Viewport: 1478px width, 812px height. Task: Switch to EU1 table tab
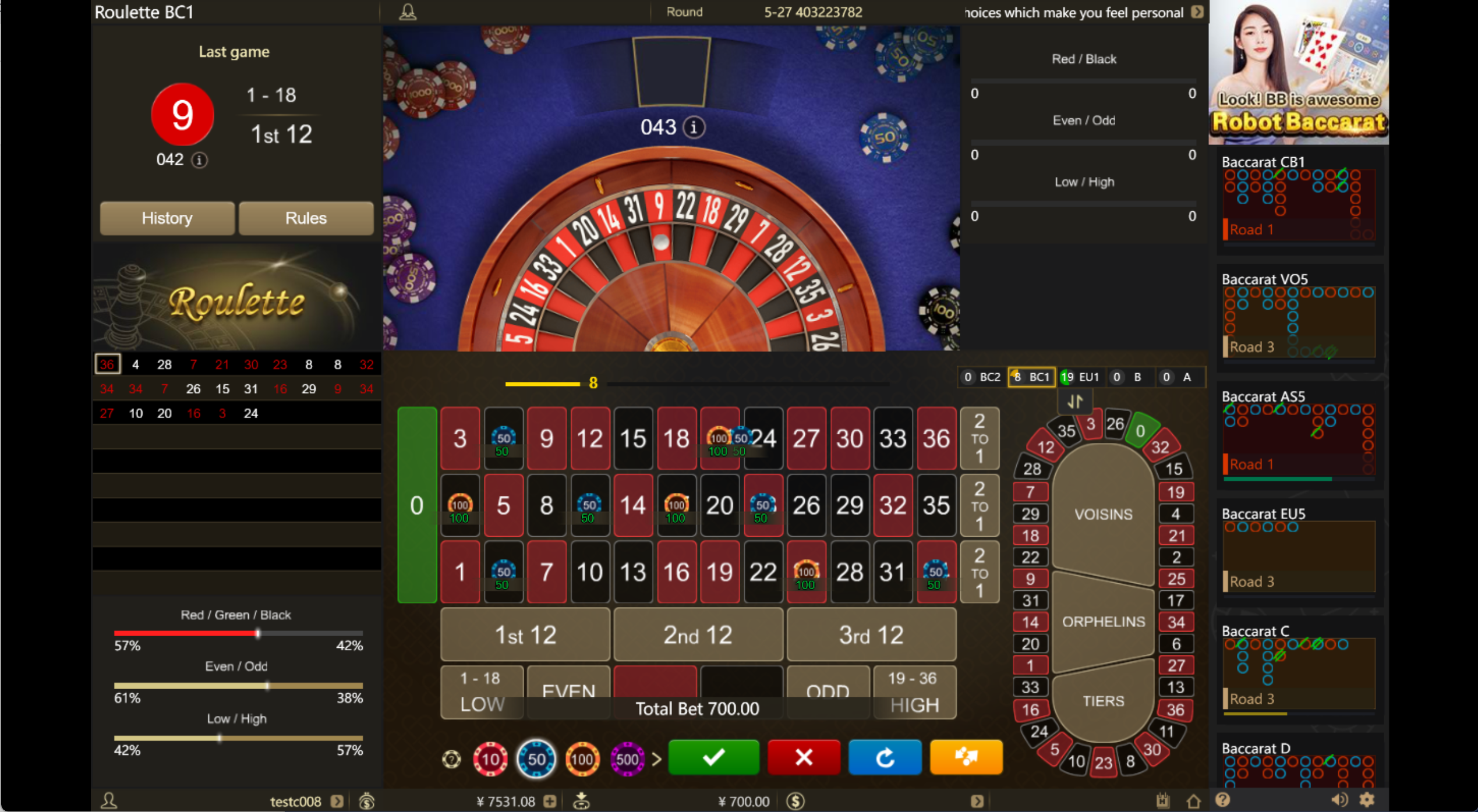click(1080, 377)
